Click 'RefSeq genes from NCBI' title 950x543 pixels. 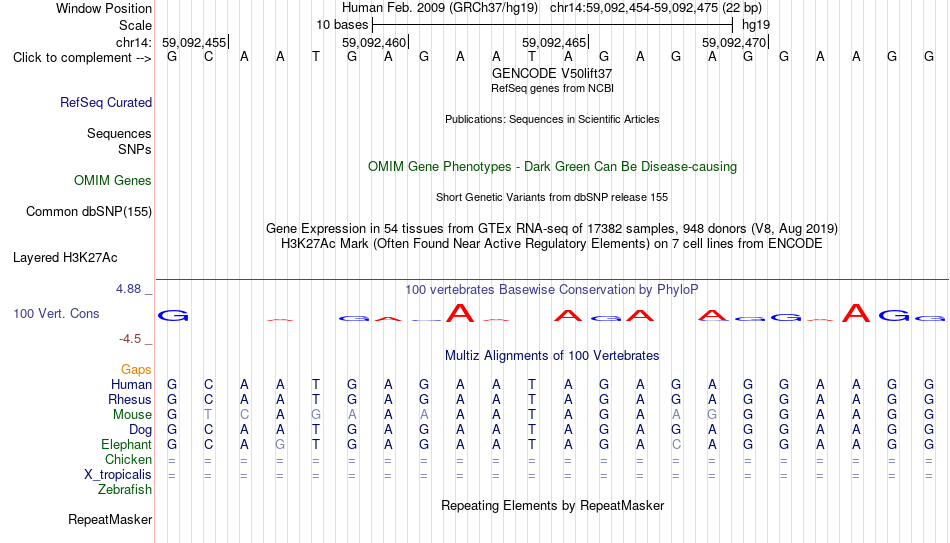pos(552,88)
